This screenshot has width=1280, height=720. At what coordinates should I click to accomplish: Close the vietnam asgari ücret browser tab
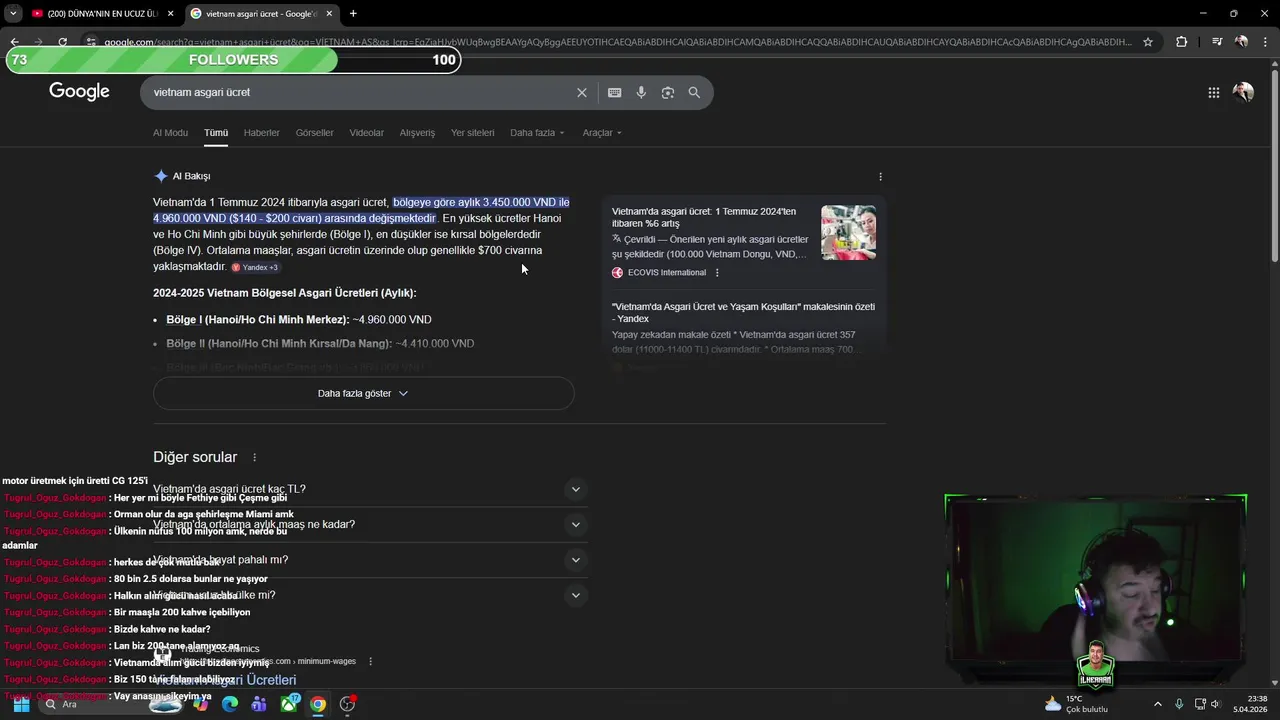[329, 13]
